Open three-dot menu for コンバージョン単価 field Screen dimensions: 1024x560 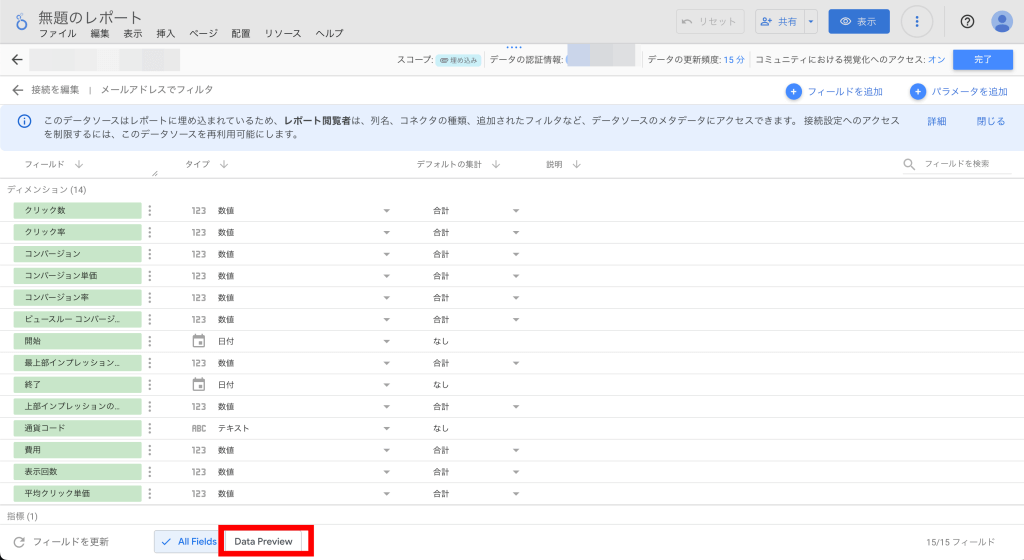tap(150, 275)
